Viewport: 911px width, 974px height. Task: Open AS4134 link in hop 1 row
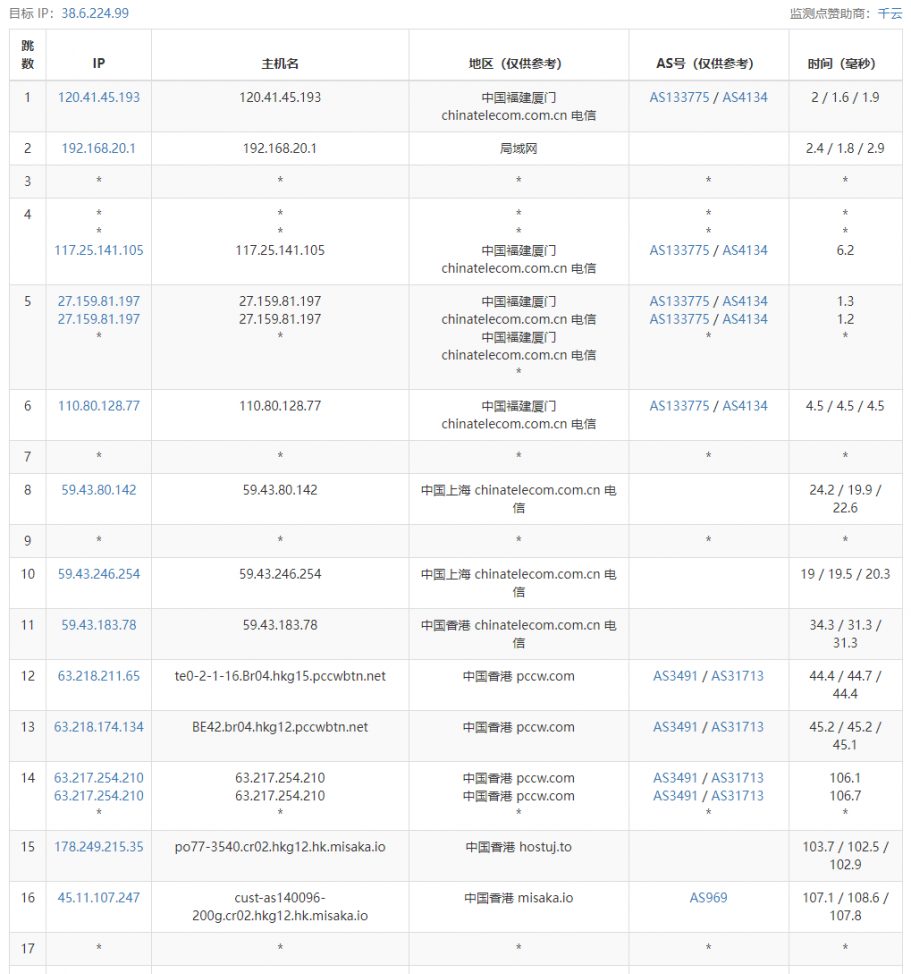coord(745,97)
